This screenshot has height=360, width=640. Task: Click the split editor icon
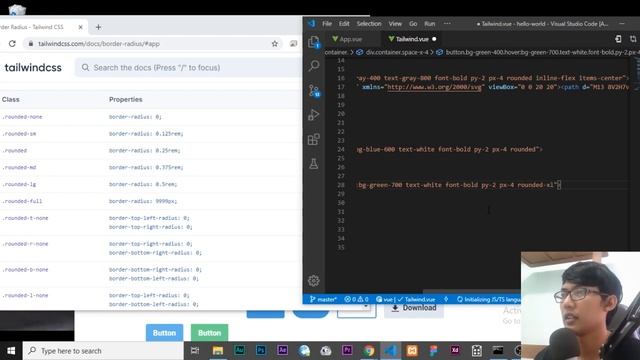[633, 39]
